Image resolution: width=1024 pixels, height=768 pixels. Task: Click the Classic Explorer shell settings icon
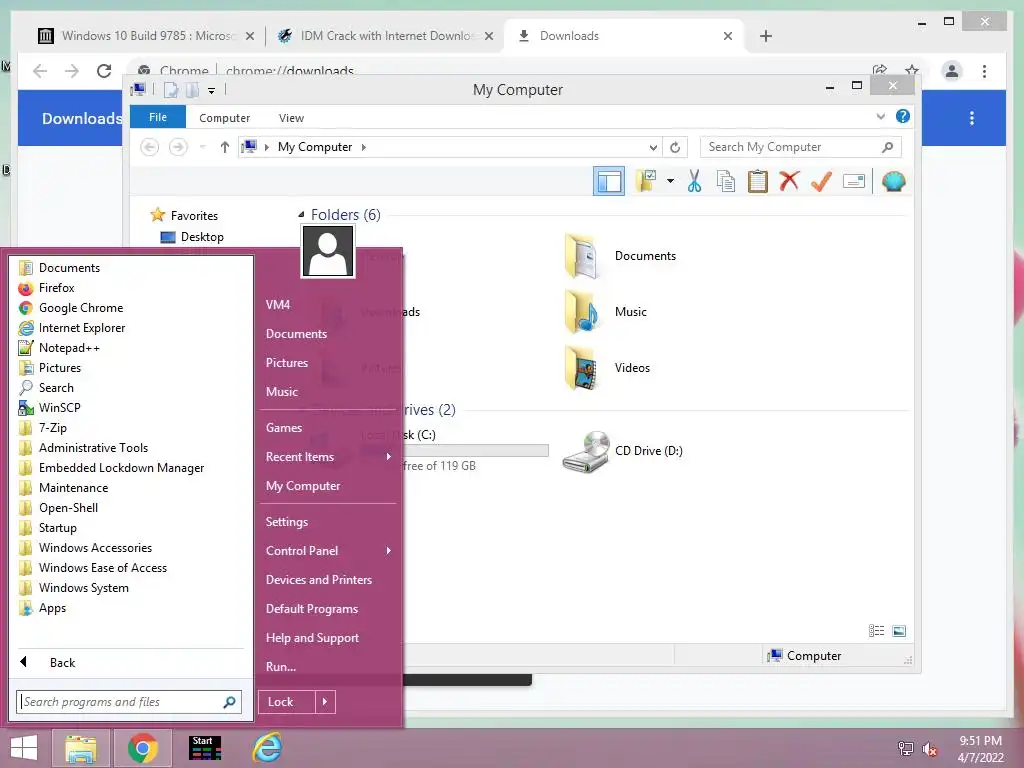coord(893,181)
